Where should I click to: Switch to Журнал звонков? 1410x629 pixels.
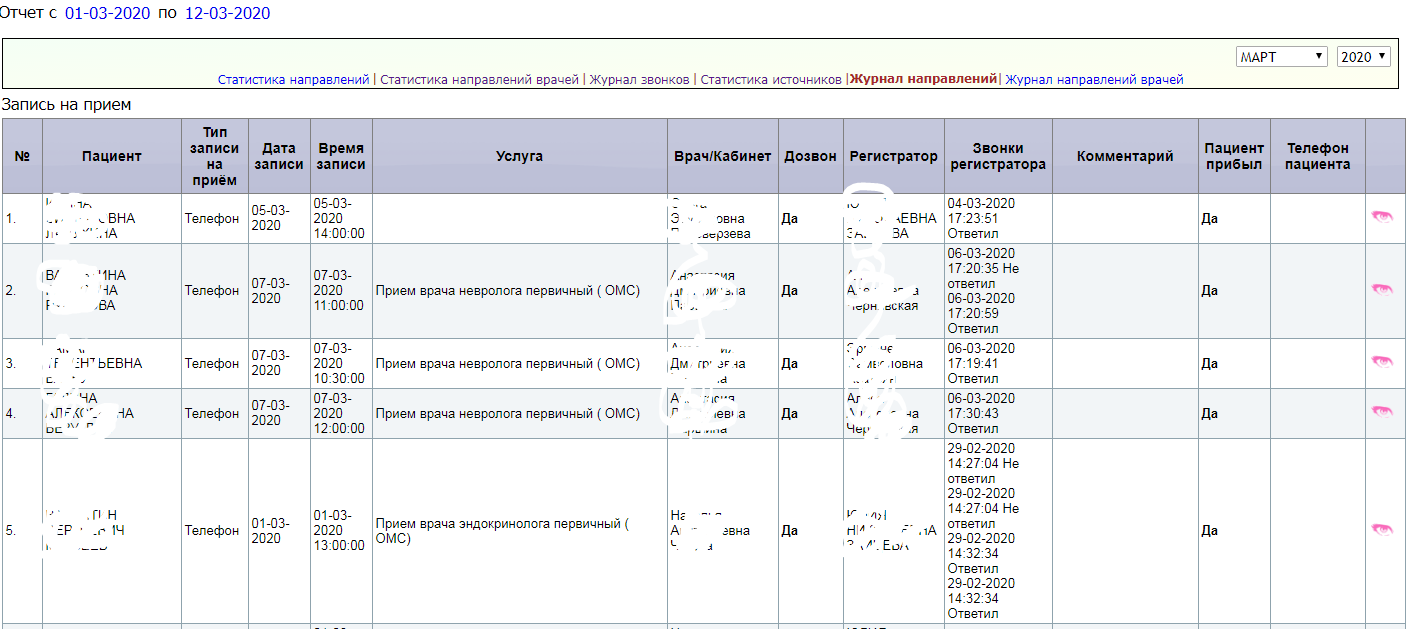[639, 80]
